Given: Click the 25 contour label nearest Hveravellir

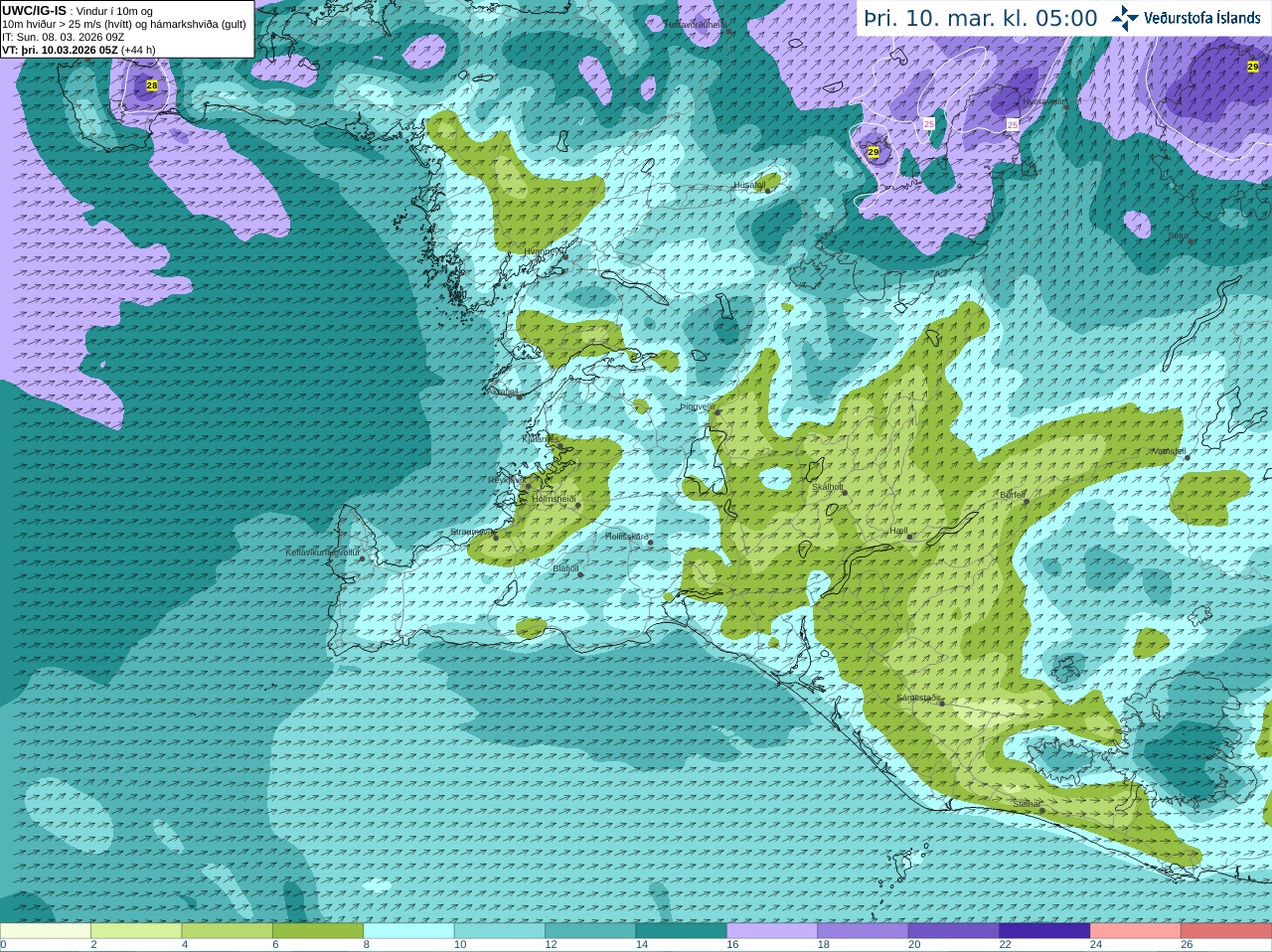Looking at the screenshot, I should pyautogui.click(x=1013, y=125).
